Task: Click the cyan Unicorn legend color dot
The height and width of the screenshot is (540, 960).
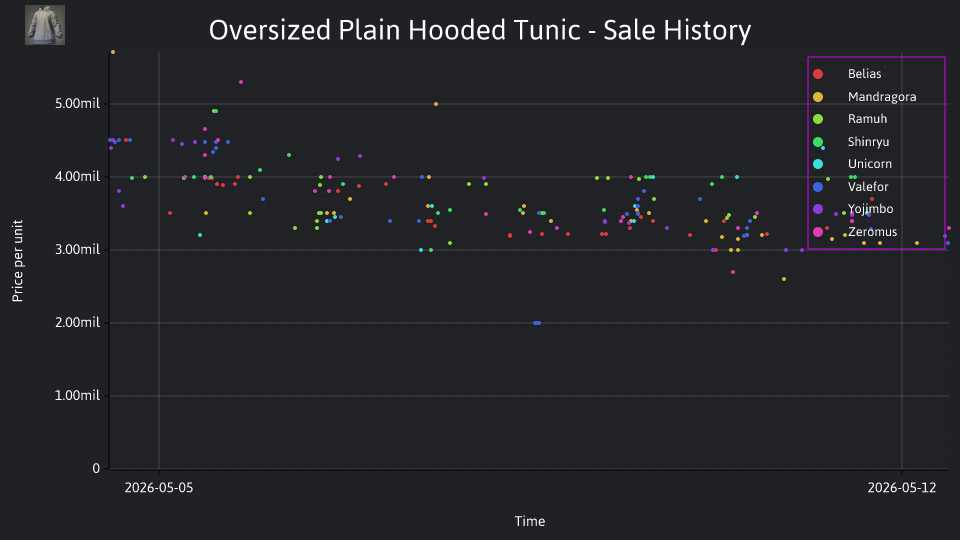Action: pos(818,164)
